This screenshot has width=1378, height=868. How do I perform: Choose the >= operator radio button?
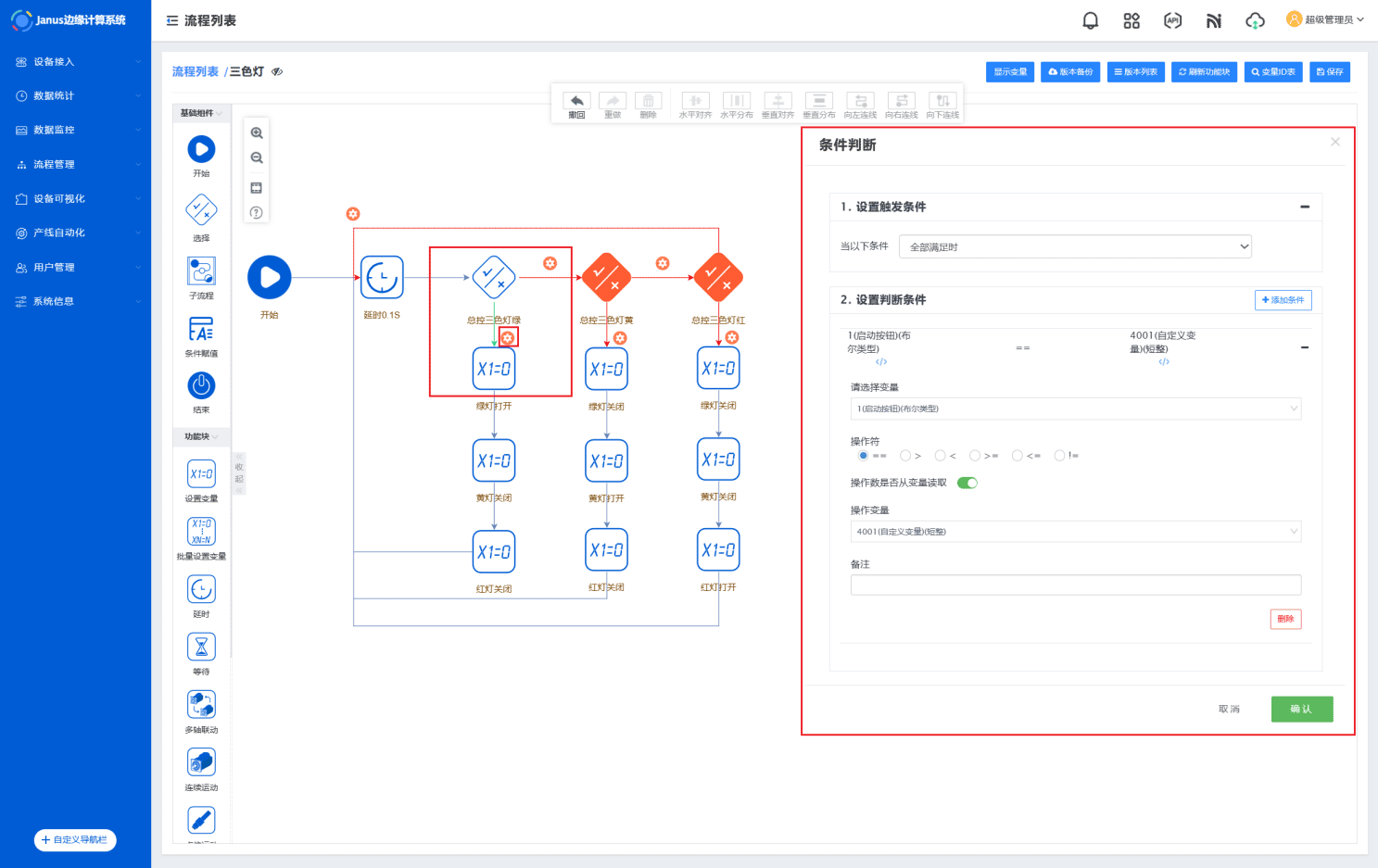tap(975, 456)
